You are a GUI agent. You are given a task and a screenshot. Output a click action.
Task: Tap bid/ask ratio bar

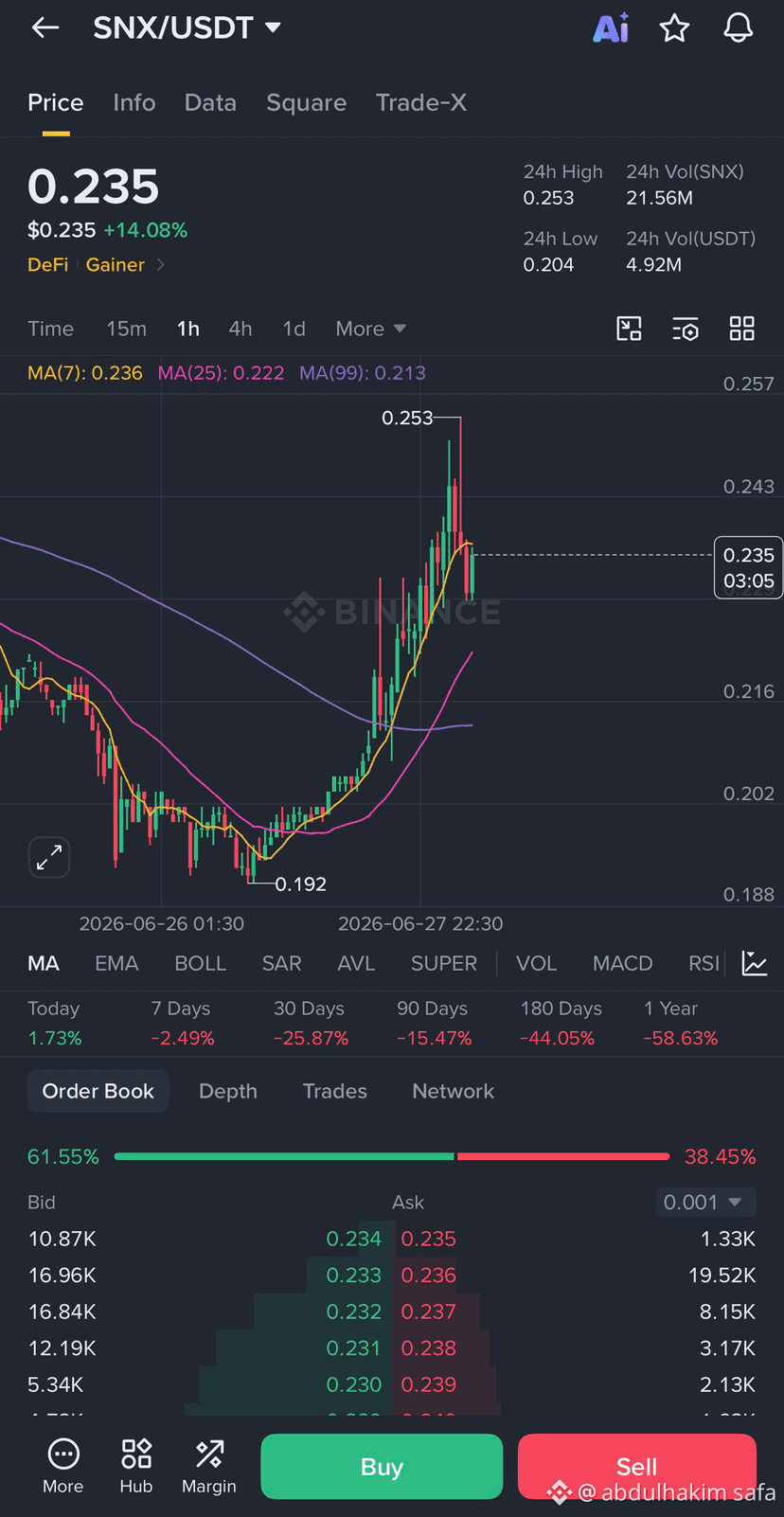(392, 1156)
